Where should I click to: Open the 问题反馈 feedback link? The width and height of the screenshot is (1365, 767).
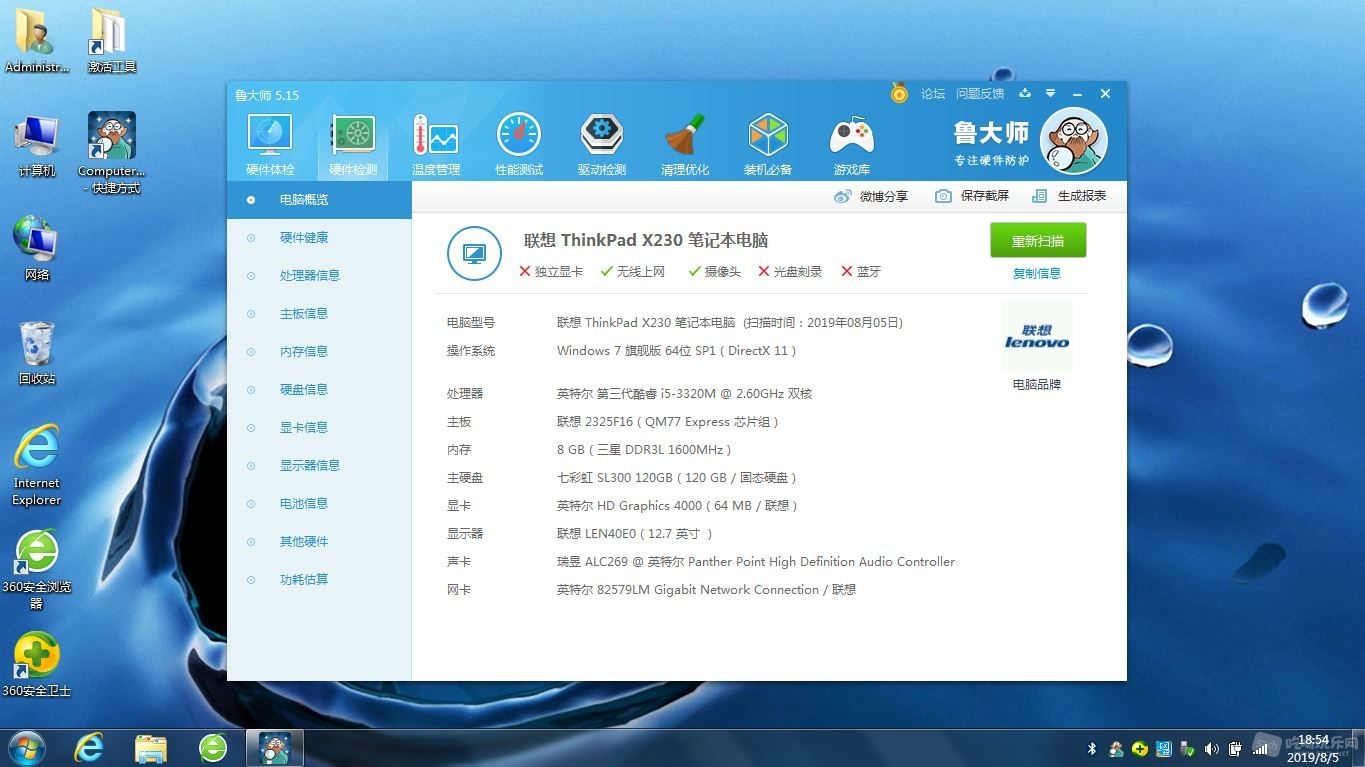point(980,94)
